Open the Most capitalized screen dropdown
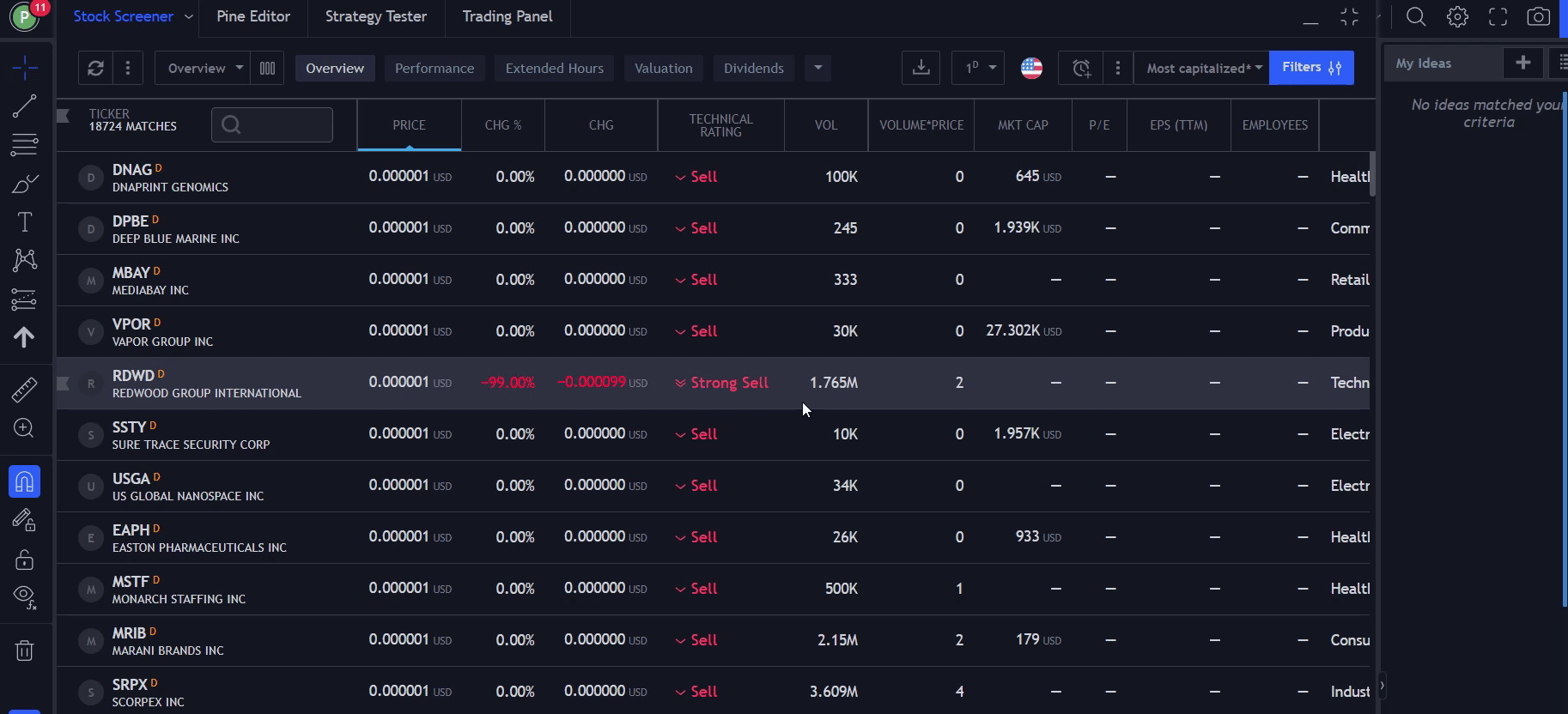 pyautogui.click(x=1202, y=68)
